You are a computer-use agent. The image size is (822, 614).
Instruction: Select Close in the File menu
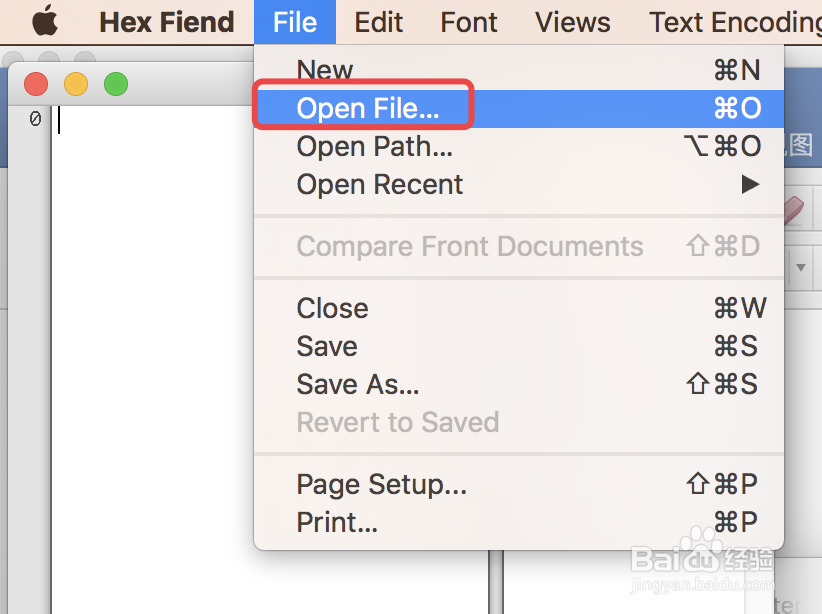pos(332,308)
